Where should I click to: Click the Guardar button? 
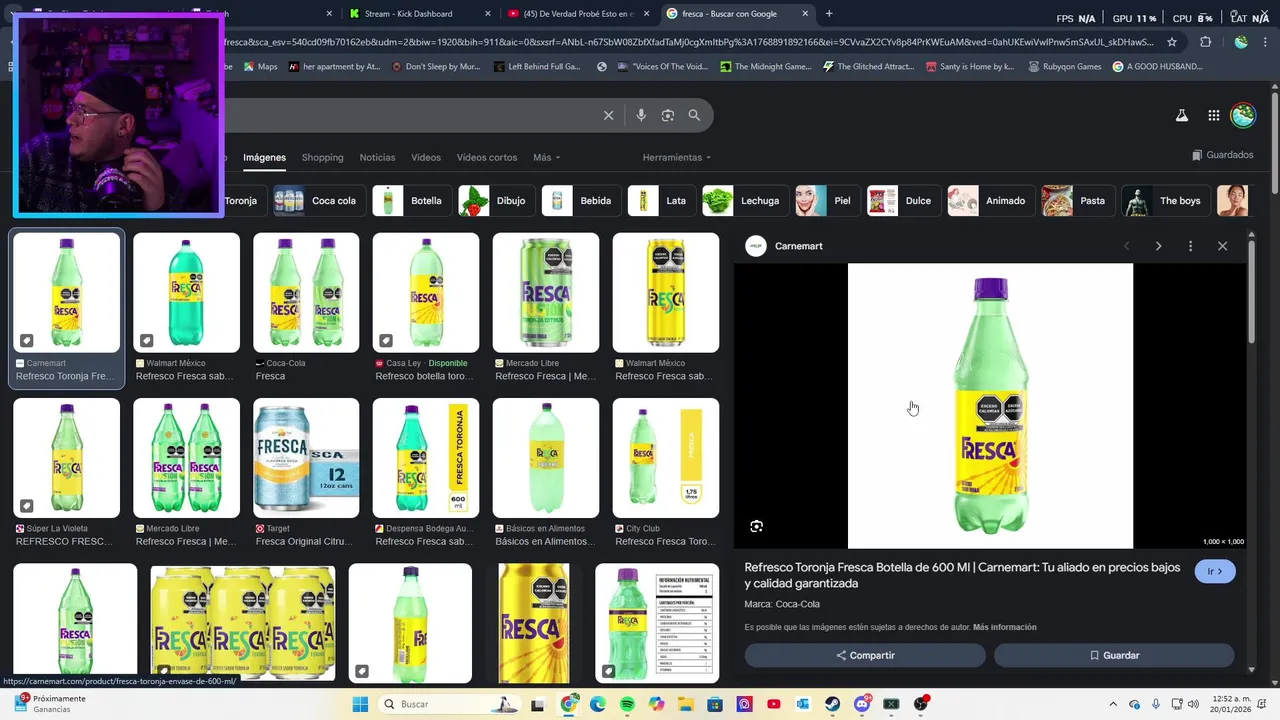pos(1114,655)
